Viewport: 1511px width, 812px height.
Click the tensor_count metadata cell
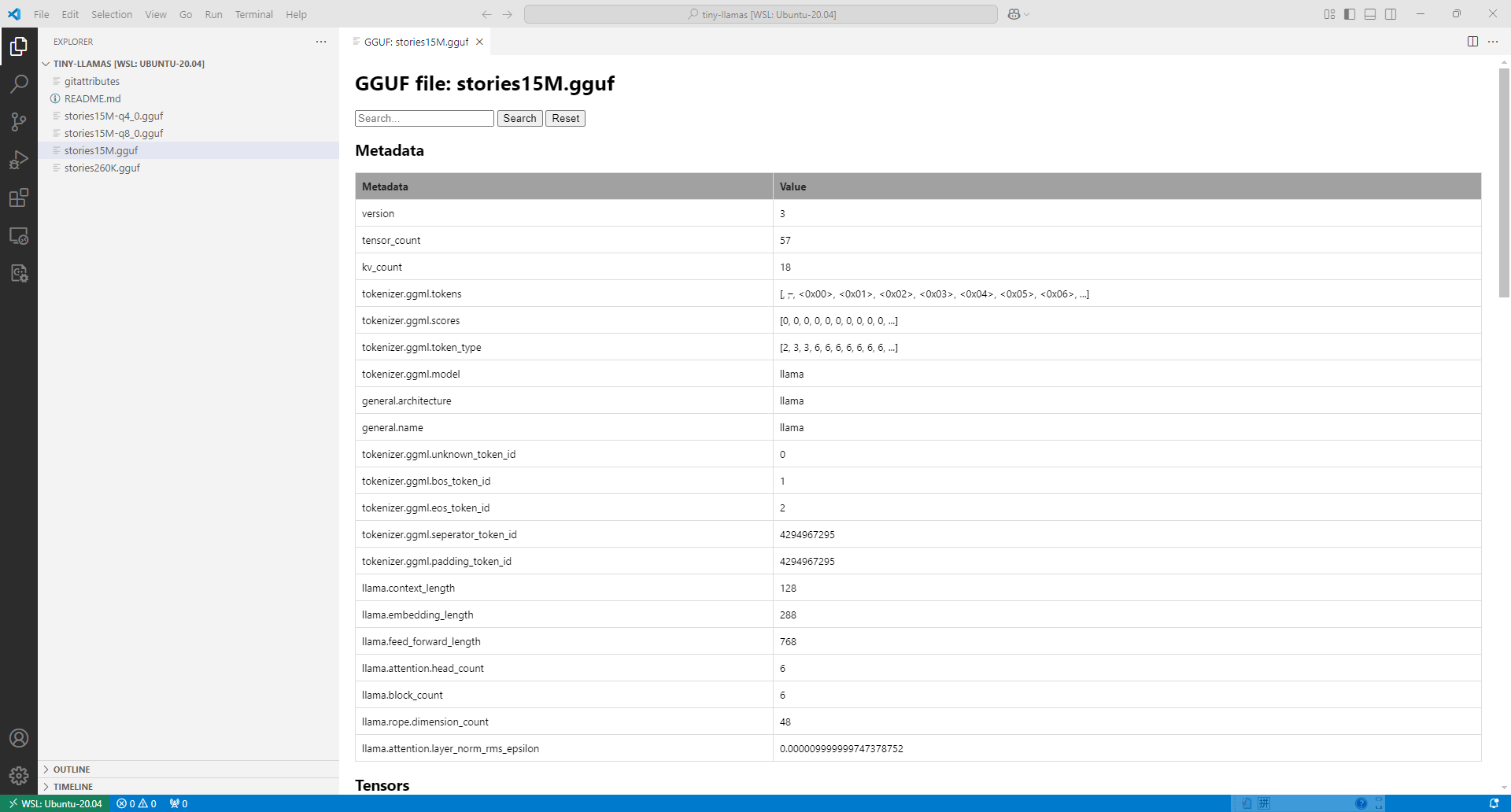point(563,240)
